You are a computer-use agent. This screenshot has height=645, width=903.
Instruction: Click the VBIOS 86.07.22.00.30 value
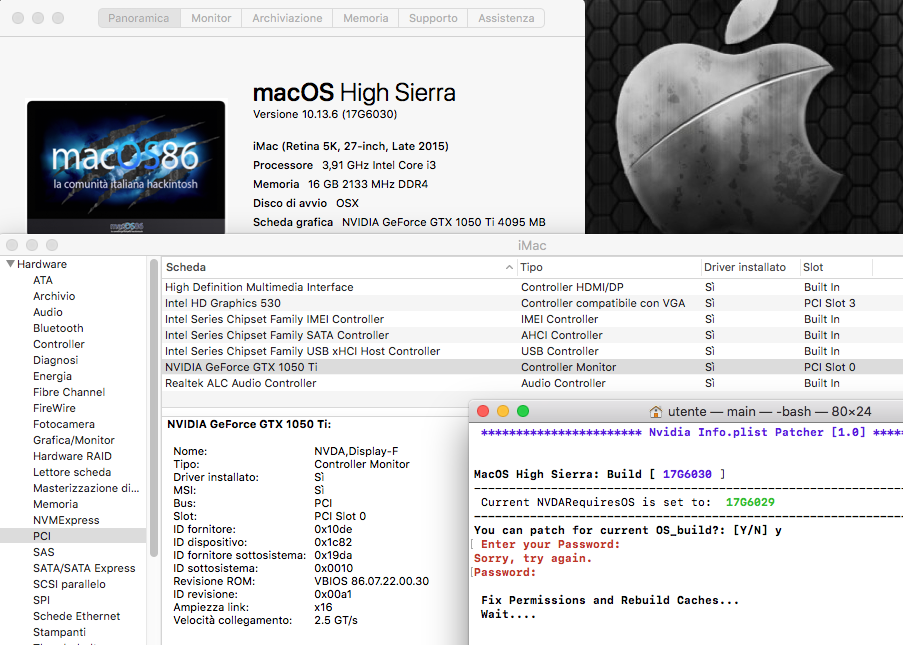(x=371, y=581)
